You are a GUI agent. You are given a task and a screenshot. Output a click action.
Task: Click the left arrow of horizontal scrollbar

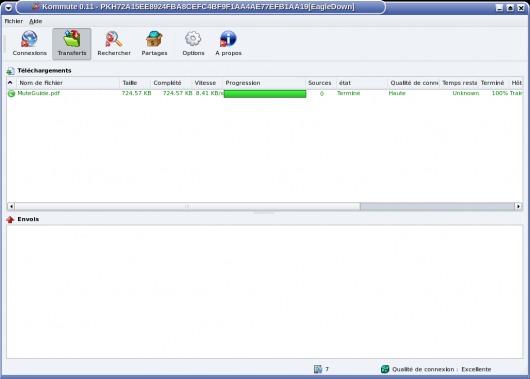click(x=11, y=206)
